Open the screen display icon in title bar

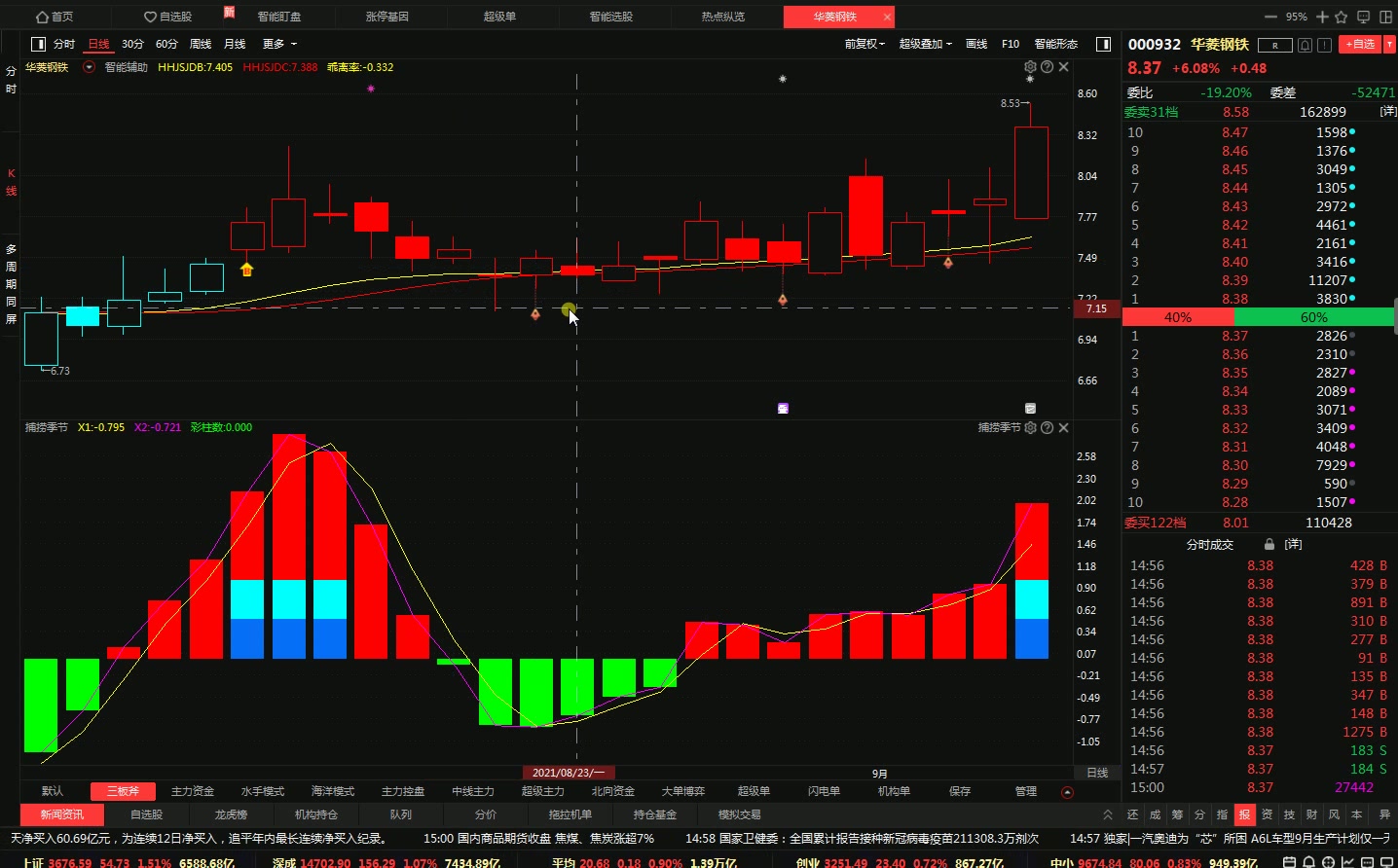tap(1363, 17)
